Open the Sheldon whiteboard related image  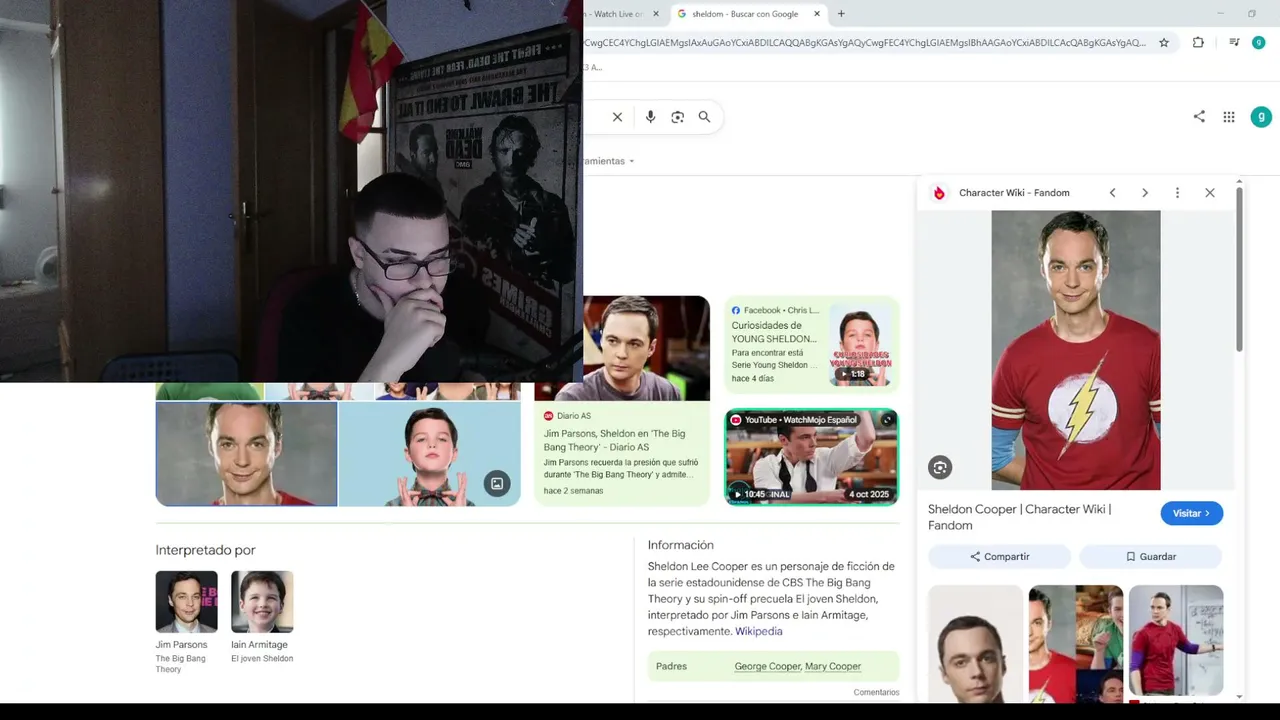tap(1176, 640)
